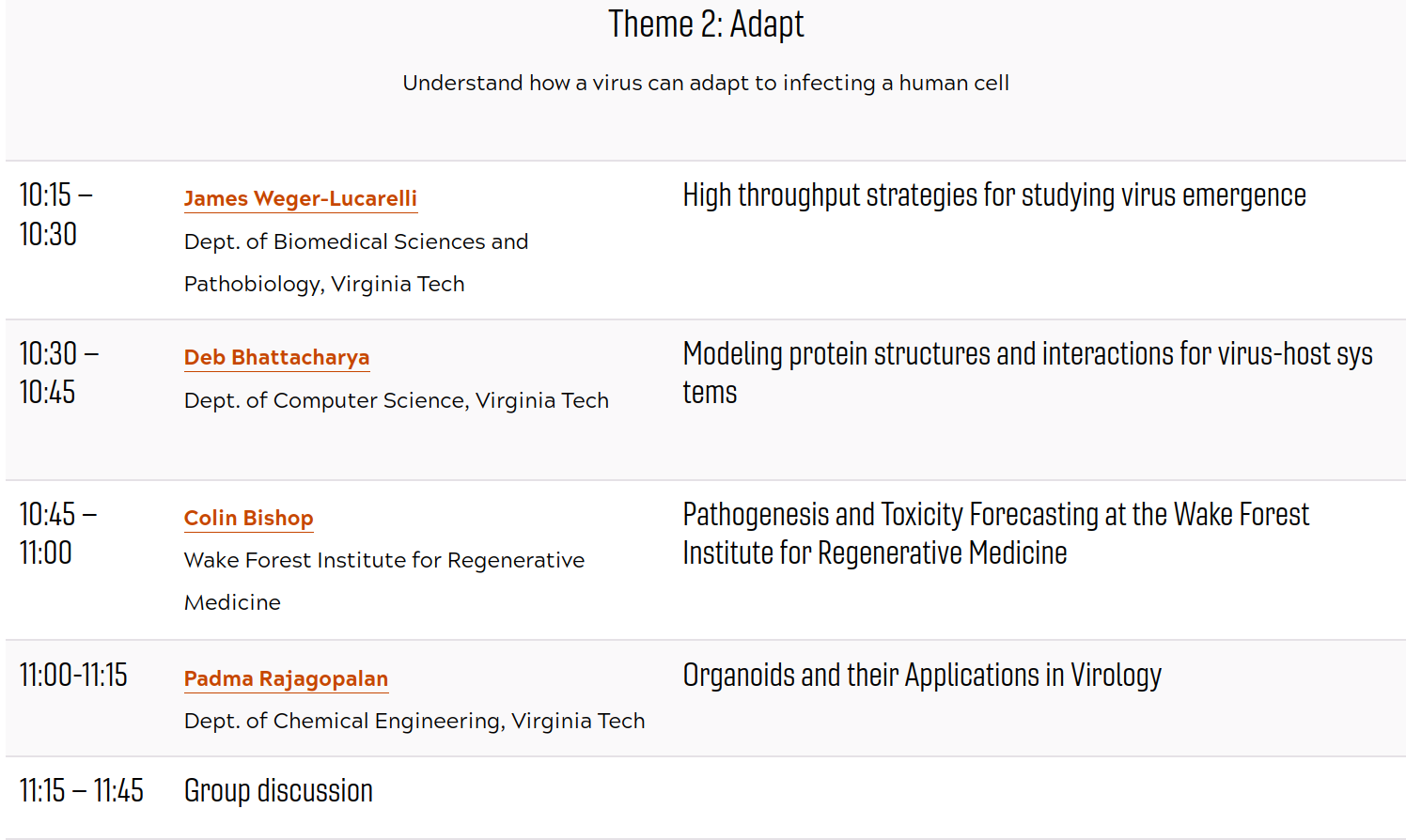Open James Weger-Lucarelli's profile link

point(301,198)
